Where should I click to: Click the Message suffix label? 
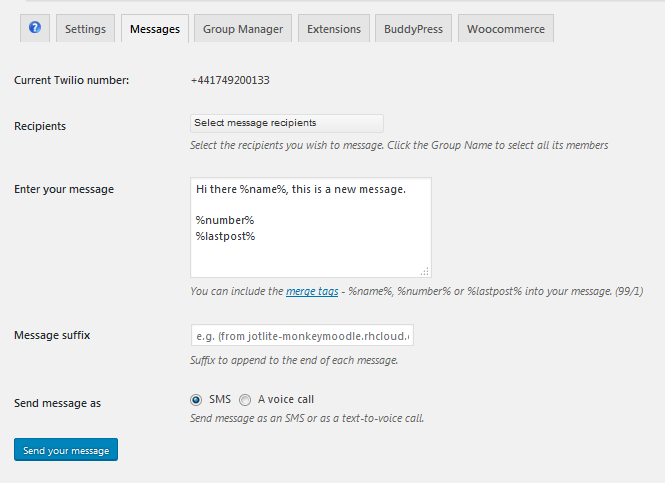pos(52,335)
